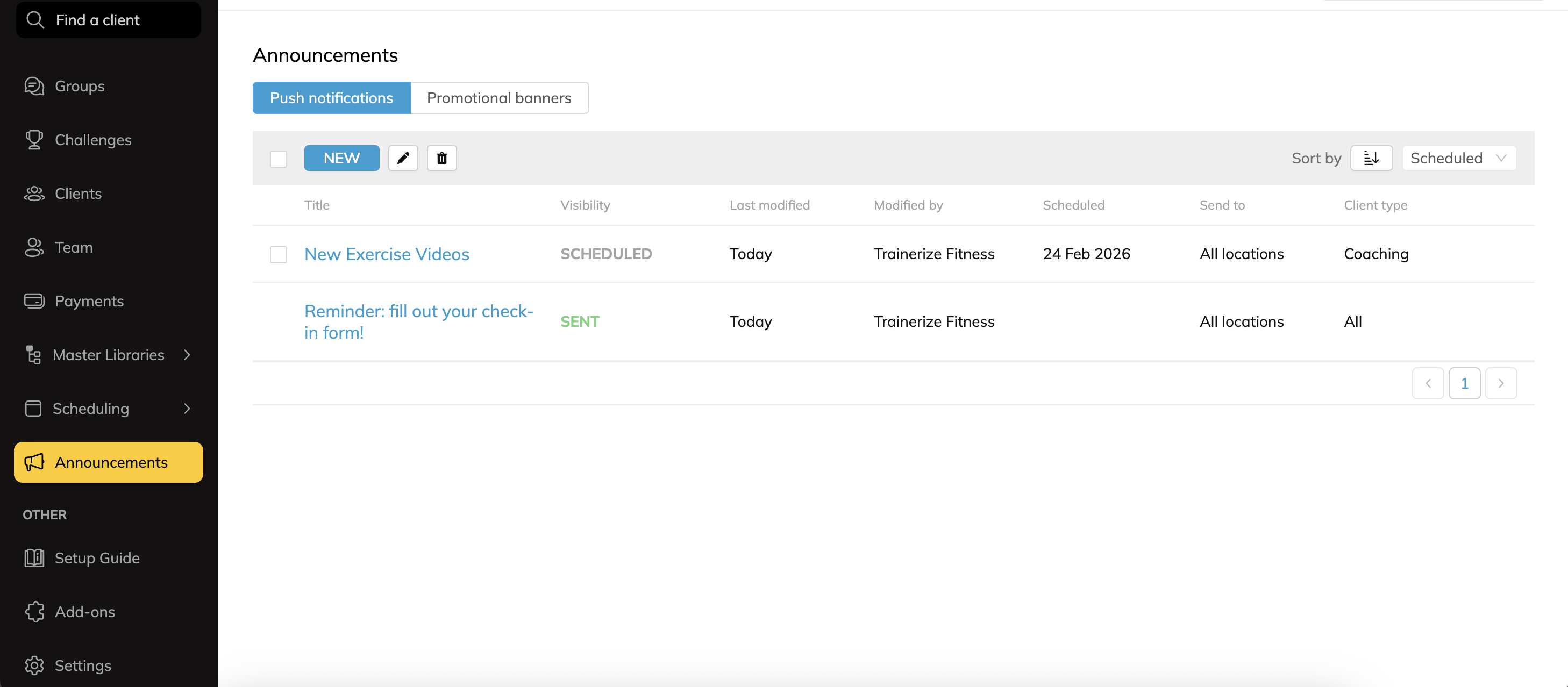The width and height of the screenshot is (1568, 687).
Task: Click the NEW announcement button
Action: [341, 158]
